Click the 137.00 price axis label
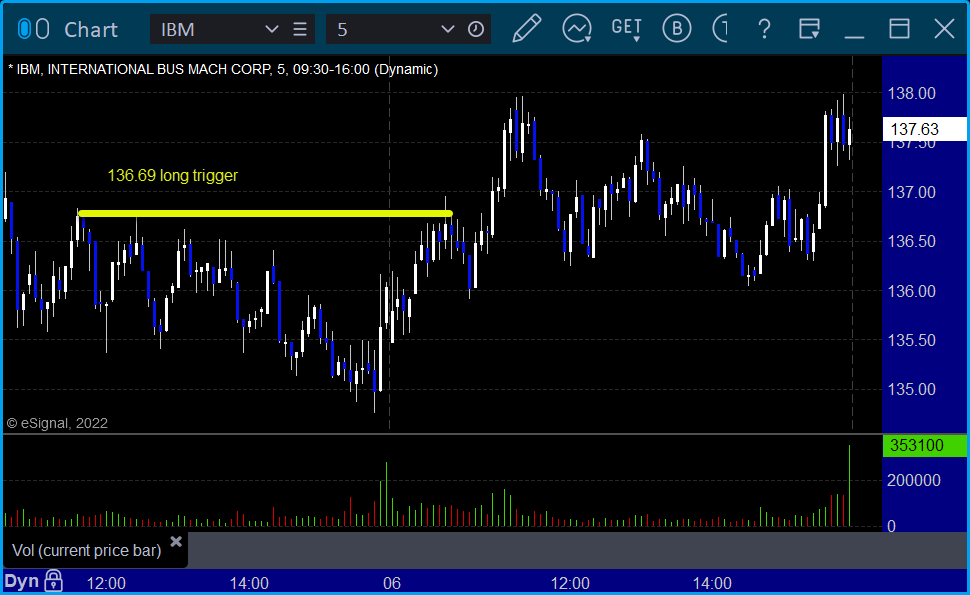The image size is (970, 595). click(x=912, y=192)
